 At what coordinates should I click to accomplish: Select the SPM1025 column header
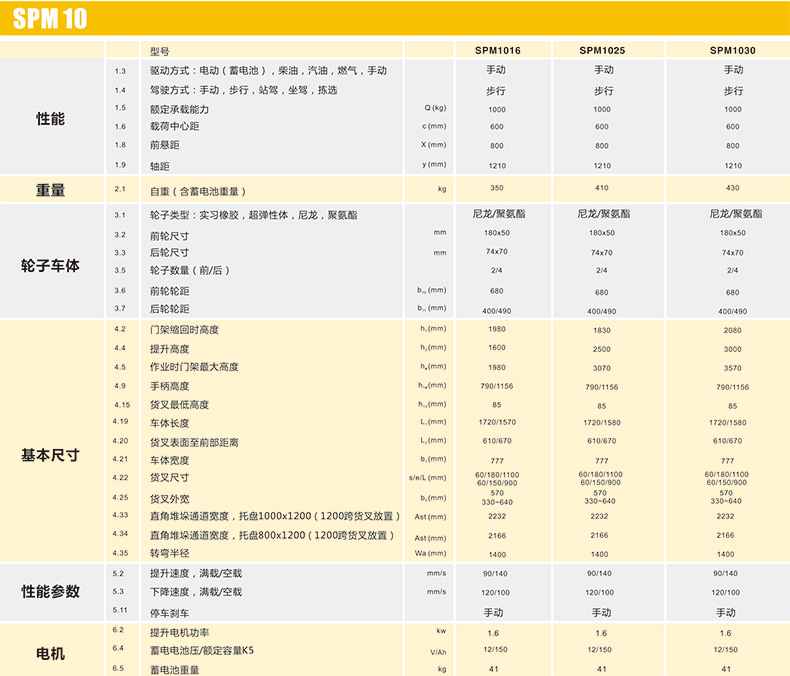pyautogui.click(x=602, y=50)
